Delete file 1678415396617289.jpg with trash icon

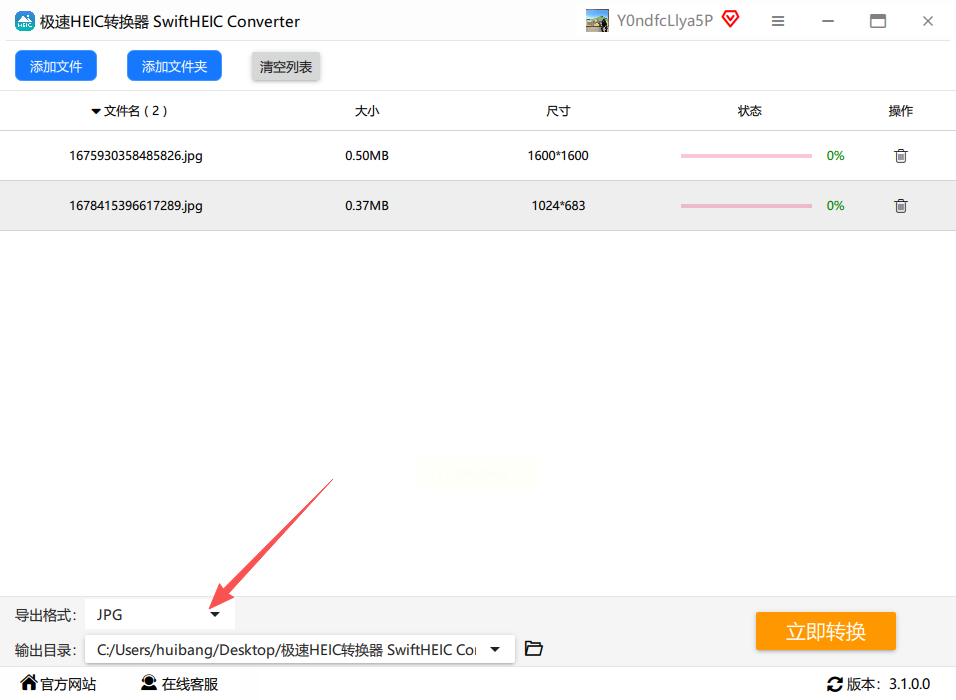click(x=901, y=206)
